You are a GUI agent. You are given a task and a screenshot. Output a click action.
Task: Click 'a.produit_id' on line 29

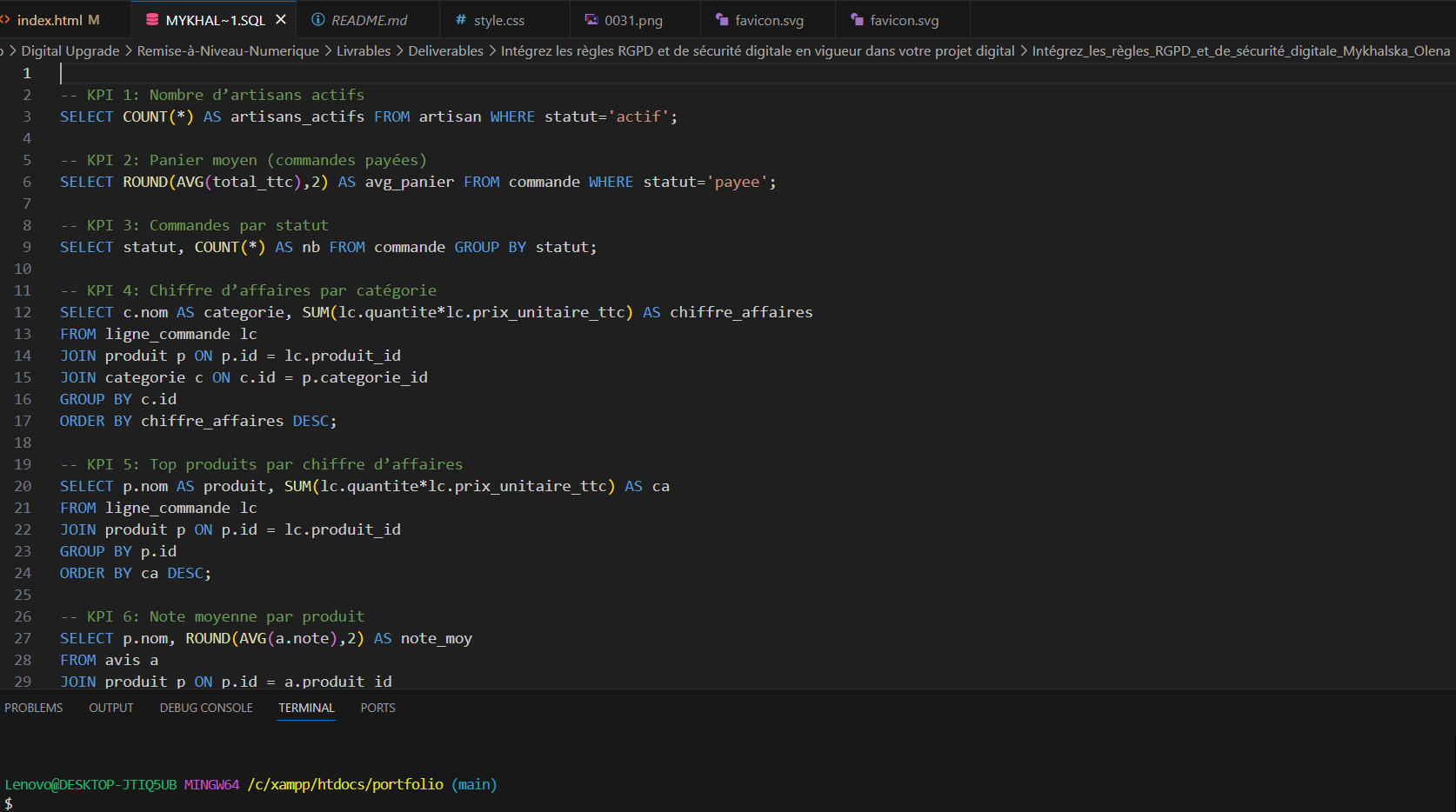[x=338, y=682]
